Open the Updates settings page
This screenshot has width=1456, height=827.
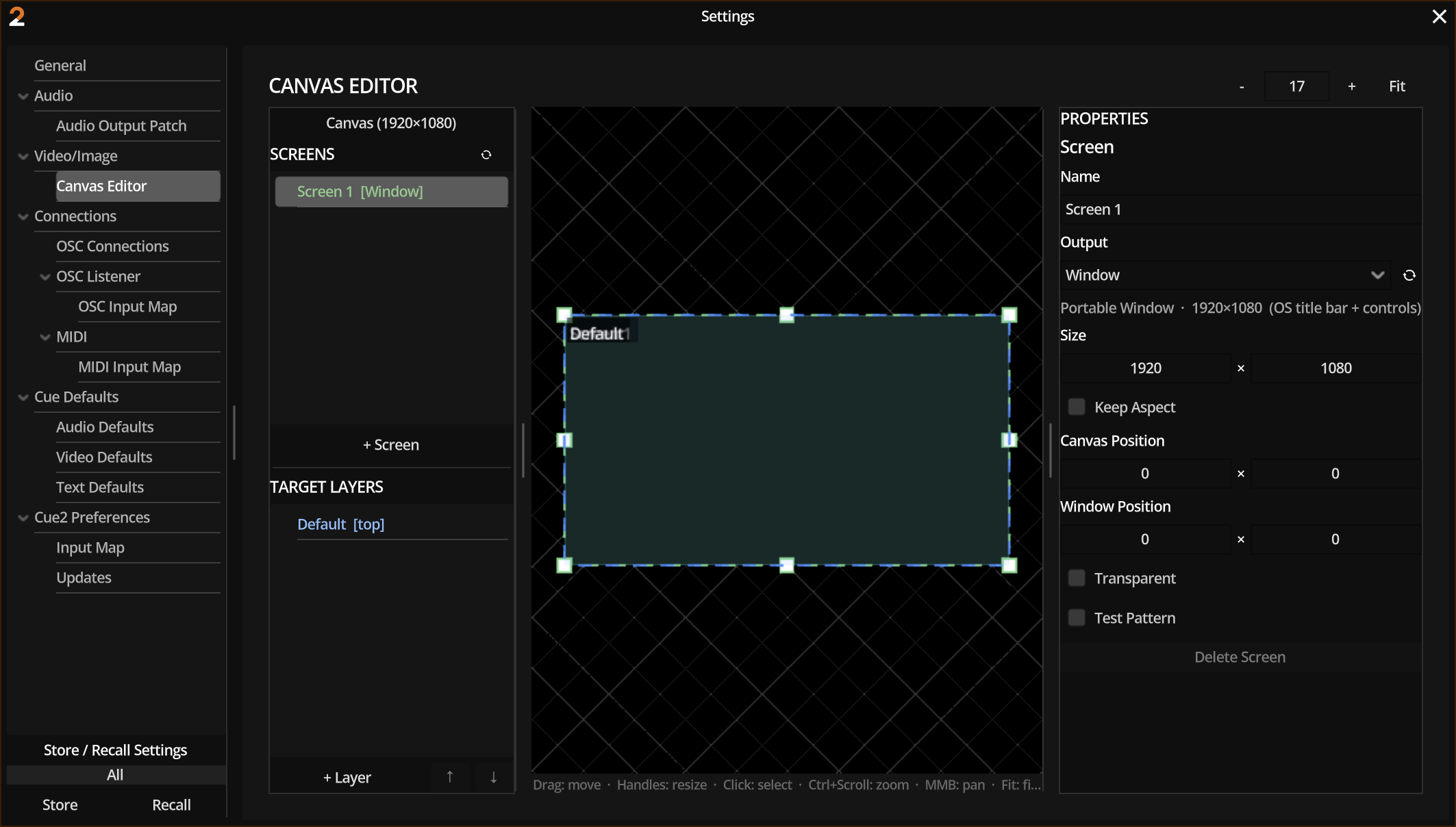138,578
